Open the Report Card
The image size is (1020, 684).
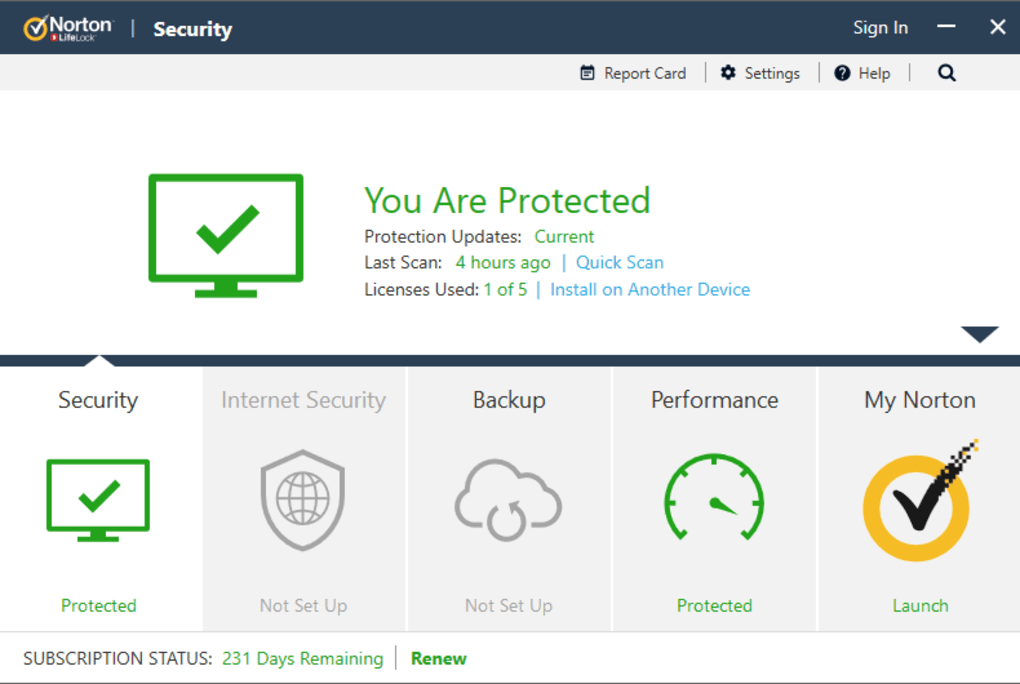click(x=634, y=73)
